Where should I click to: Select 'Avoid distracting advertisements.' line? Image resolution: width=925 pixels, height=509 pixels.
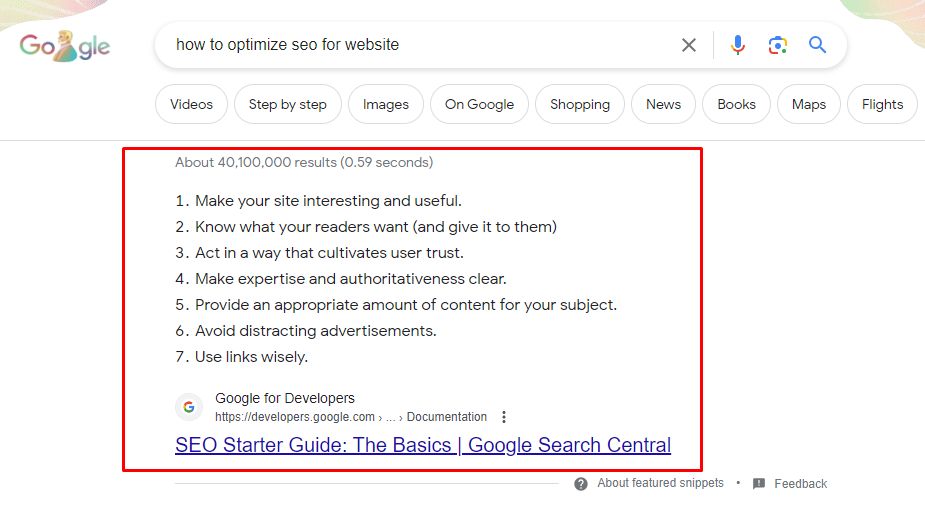[316, 331]
